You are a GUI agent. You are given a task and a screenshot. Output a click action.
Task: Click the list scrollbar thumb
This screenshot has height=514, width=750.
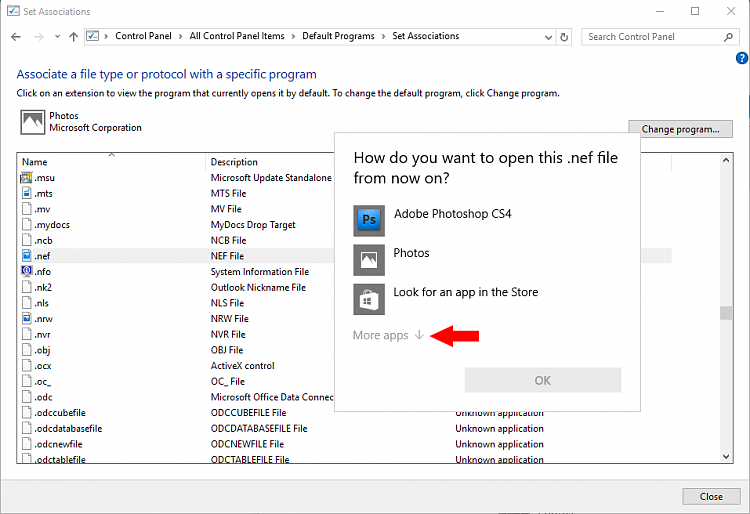coord(726,313)
